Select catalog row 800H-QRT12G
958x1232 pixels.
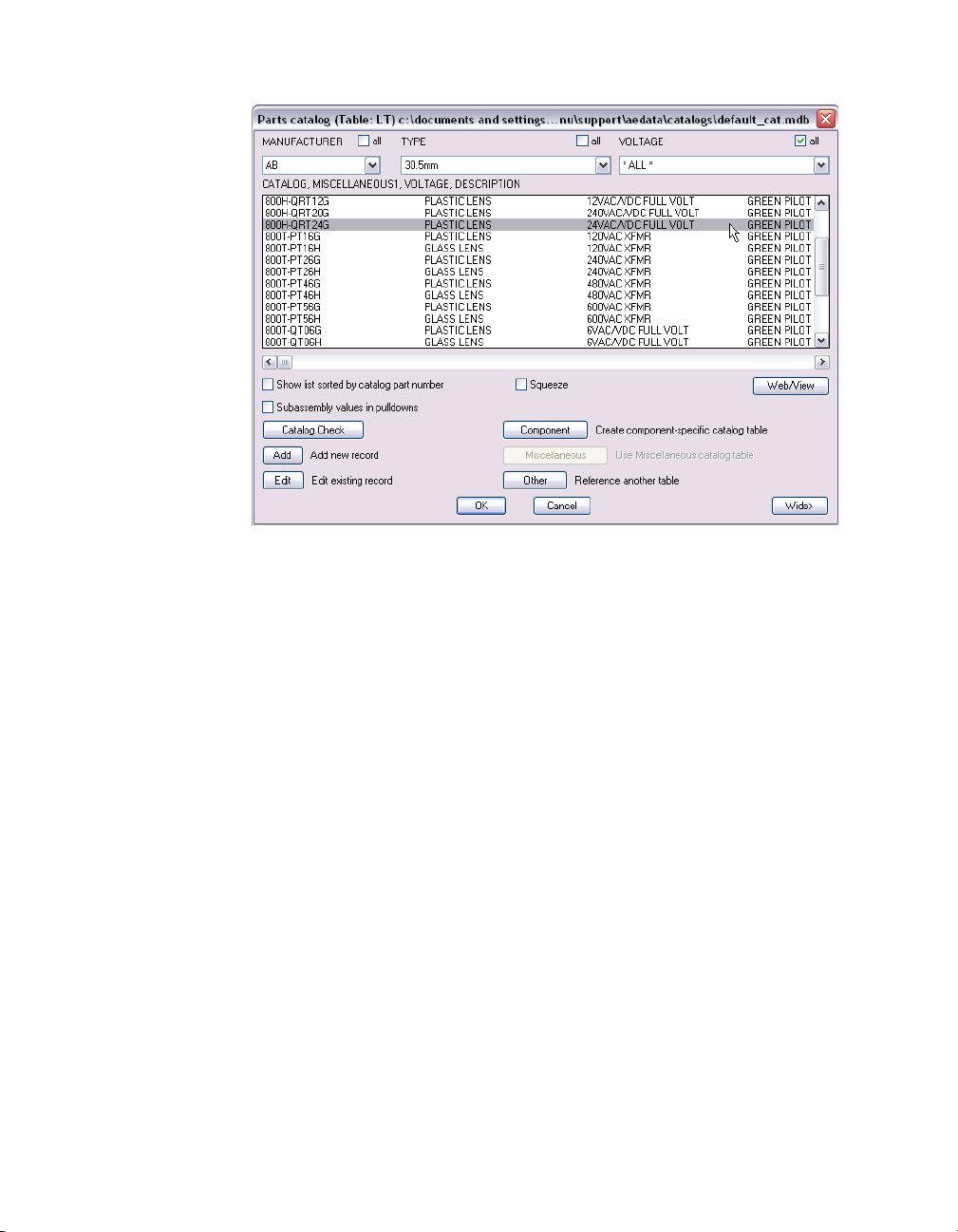click(x=538, y=201)
